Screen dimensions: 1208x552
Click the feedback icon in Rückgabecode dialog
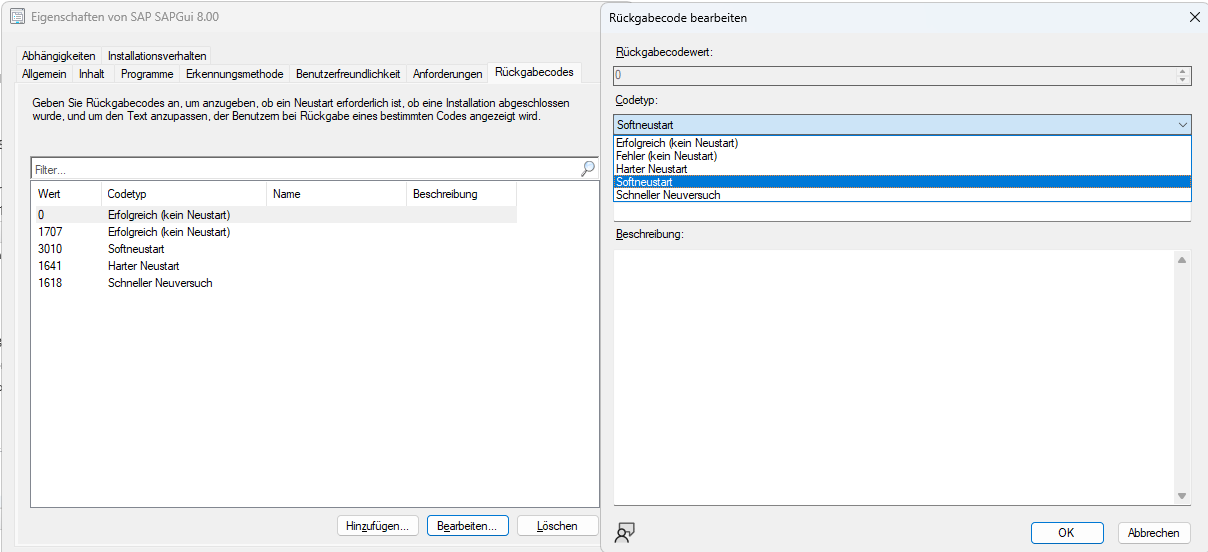(x=625, y=532)
